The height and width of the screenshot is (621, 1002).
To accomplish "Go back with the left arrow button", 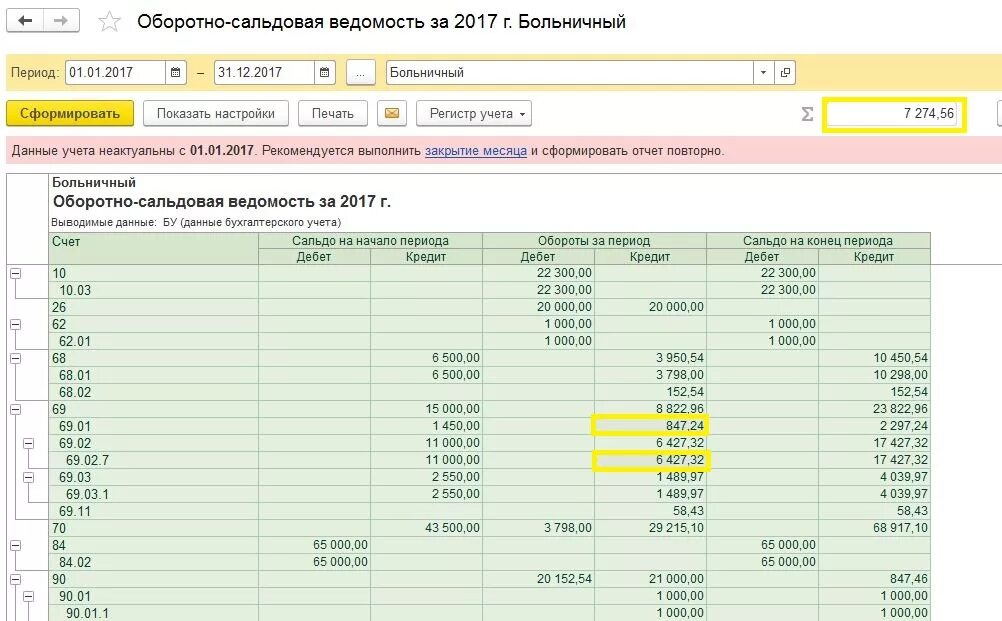I will [25, 20].
